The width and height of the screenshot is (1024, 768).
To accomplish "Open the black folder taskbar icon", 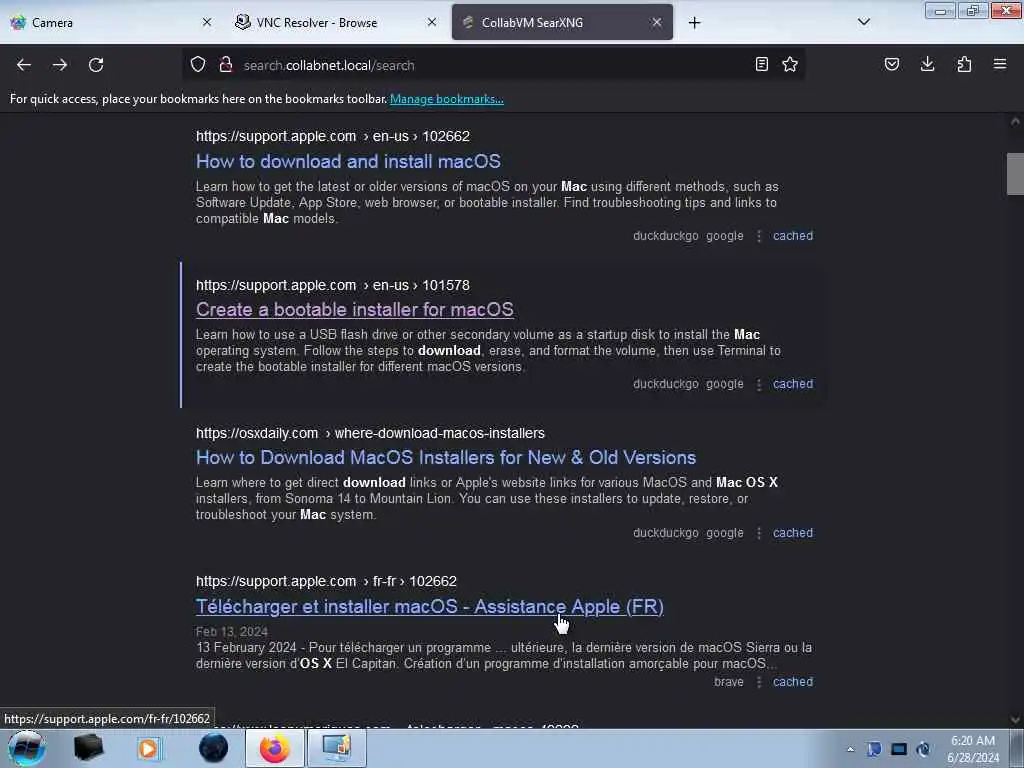I will tap(88, 748).
